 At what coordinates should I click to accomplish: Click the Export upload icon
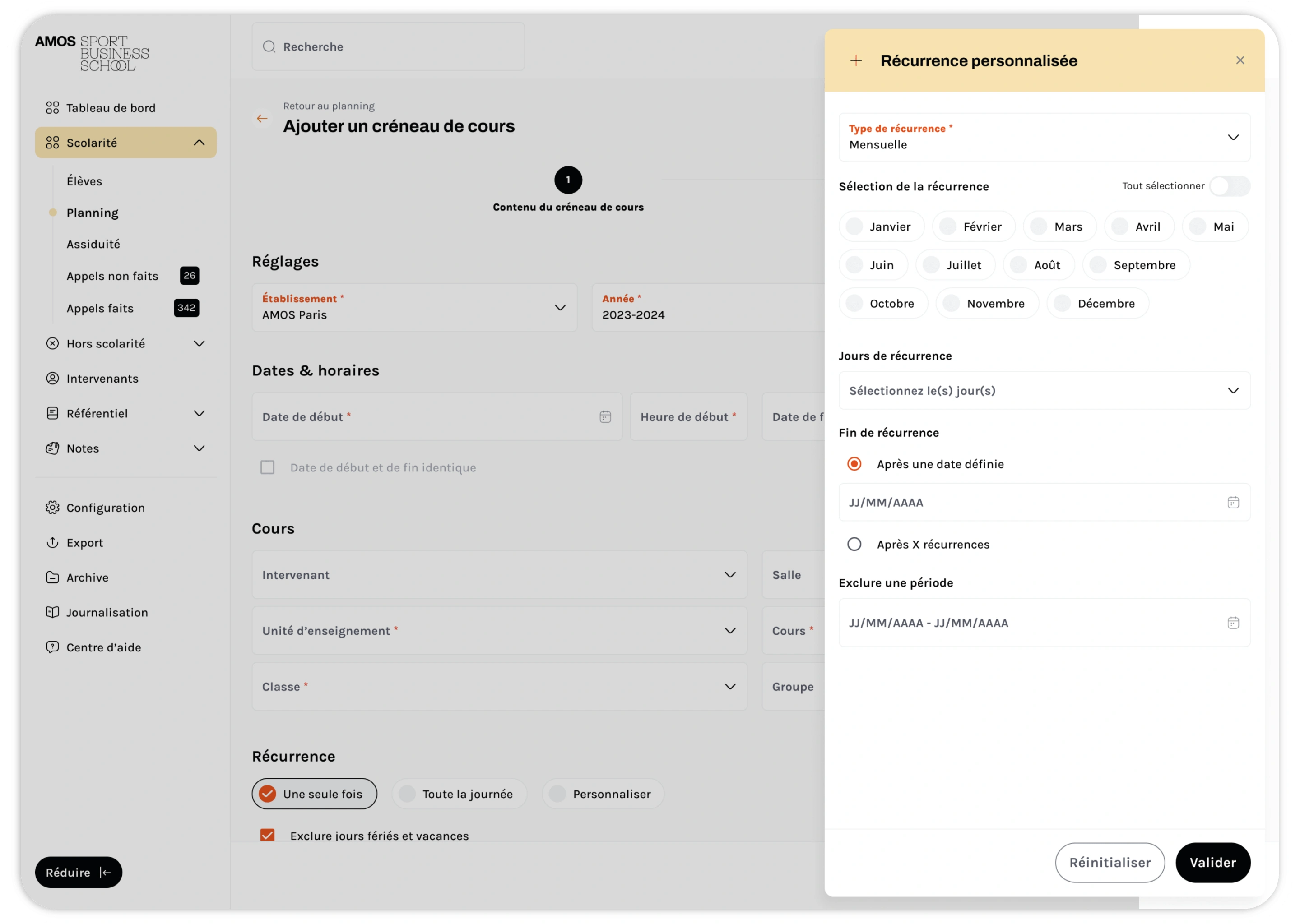[x=52, y=543]
